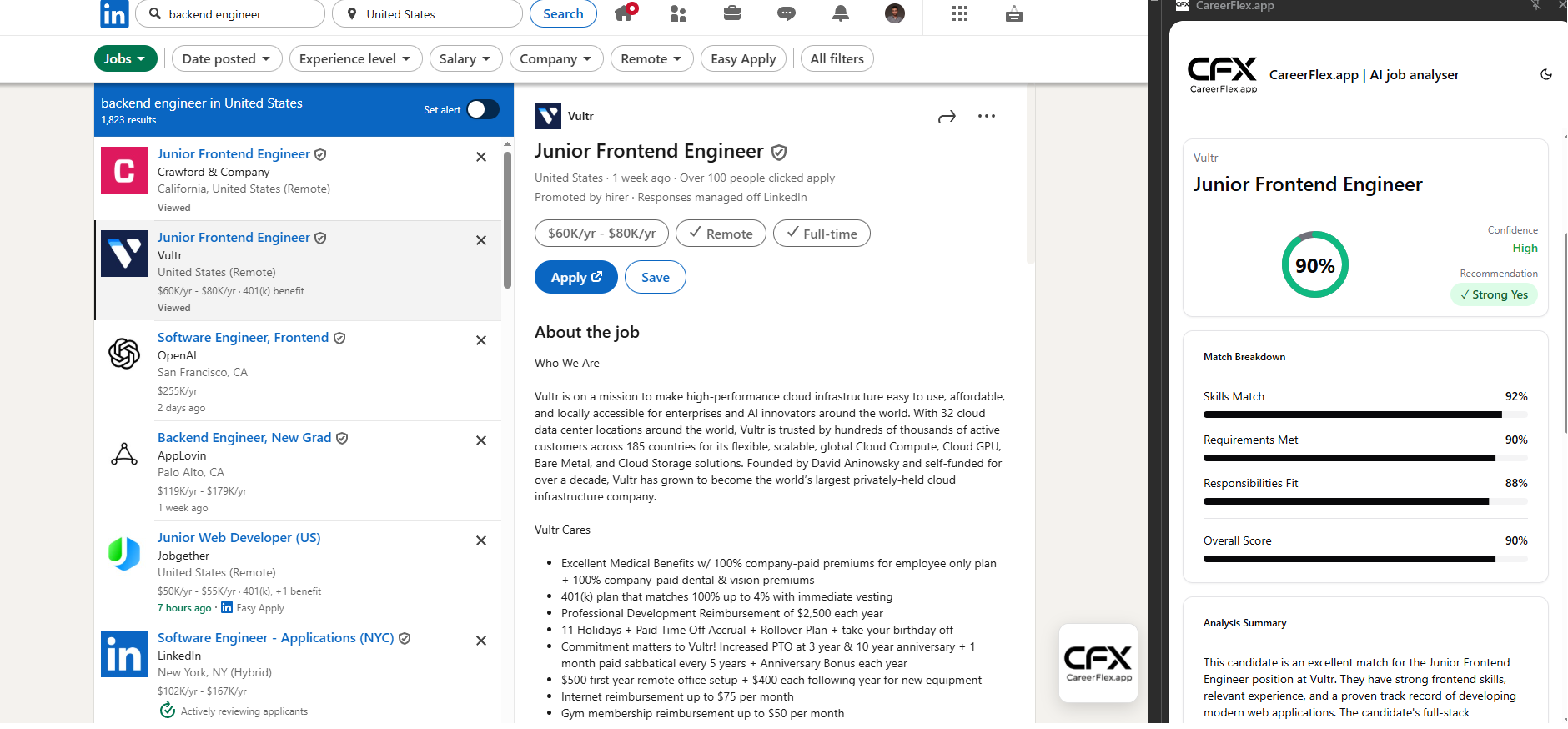Open profile avatar menu
The height and width of the screenshot is (729, 1568).
(895, 13)
